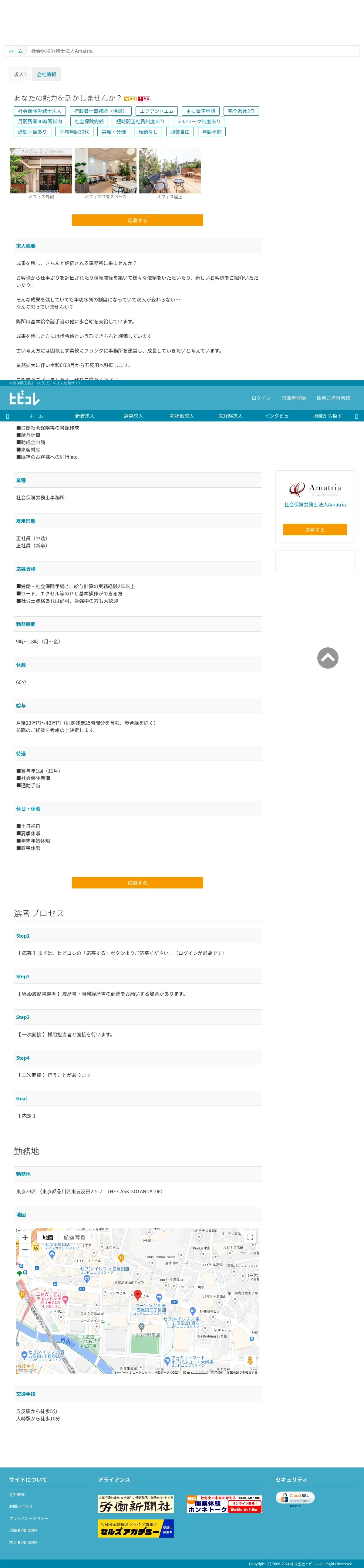Click the left arrow of navigation bar

(x=7, y=416)
